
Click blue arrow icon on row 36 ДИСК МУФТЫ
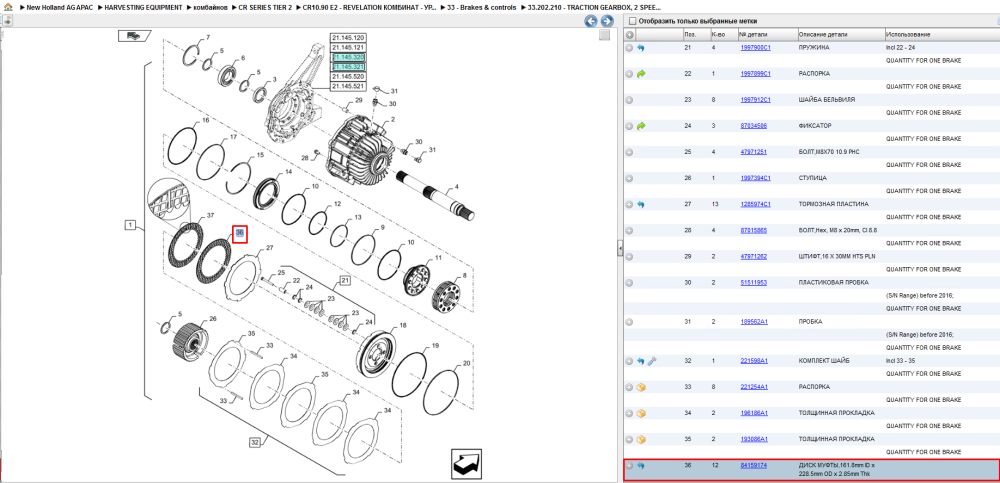641,466
